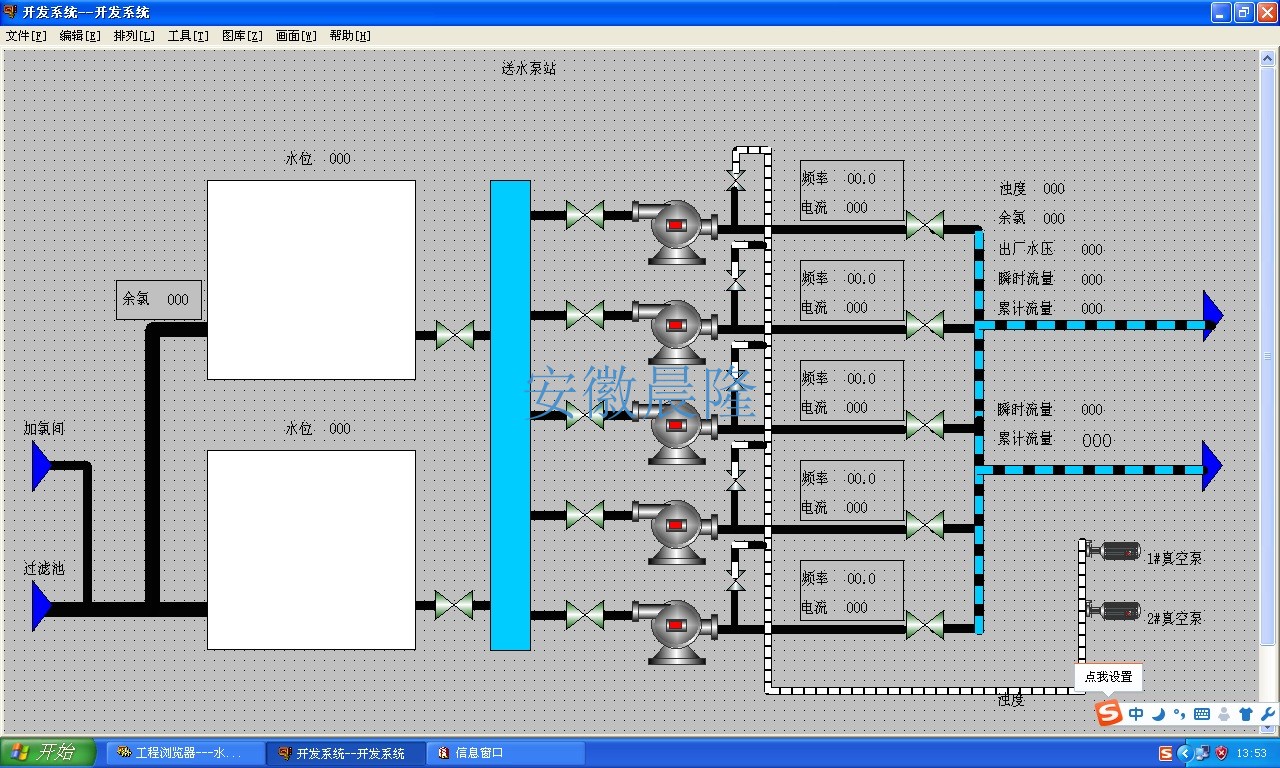This screenshot has height=768, width=1280.
Task: Select inlet valve before the bottom pump
Action: pyautogui.click(x=585, y=615)
